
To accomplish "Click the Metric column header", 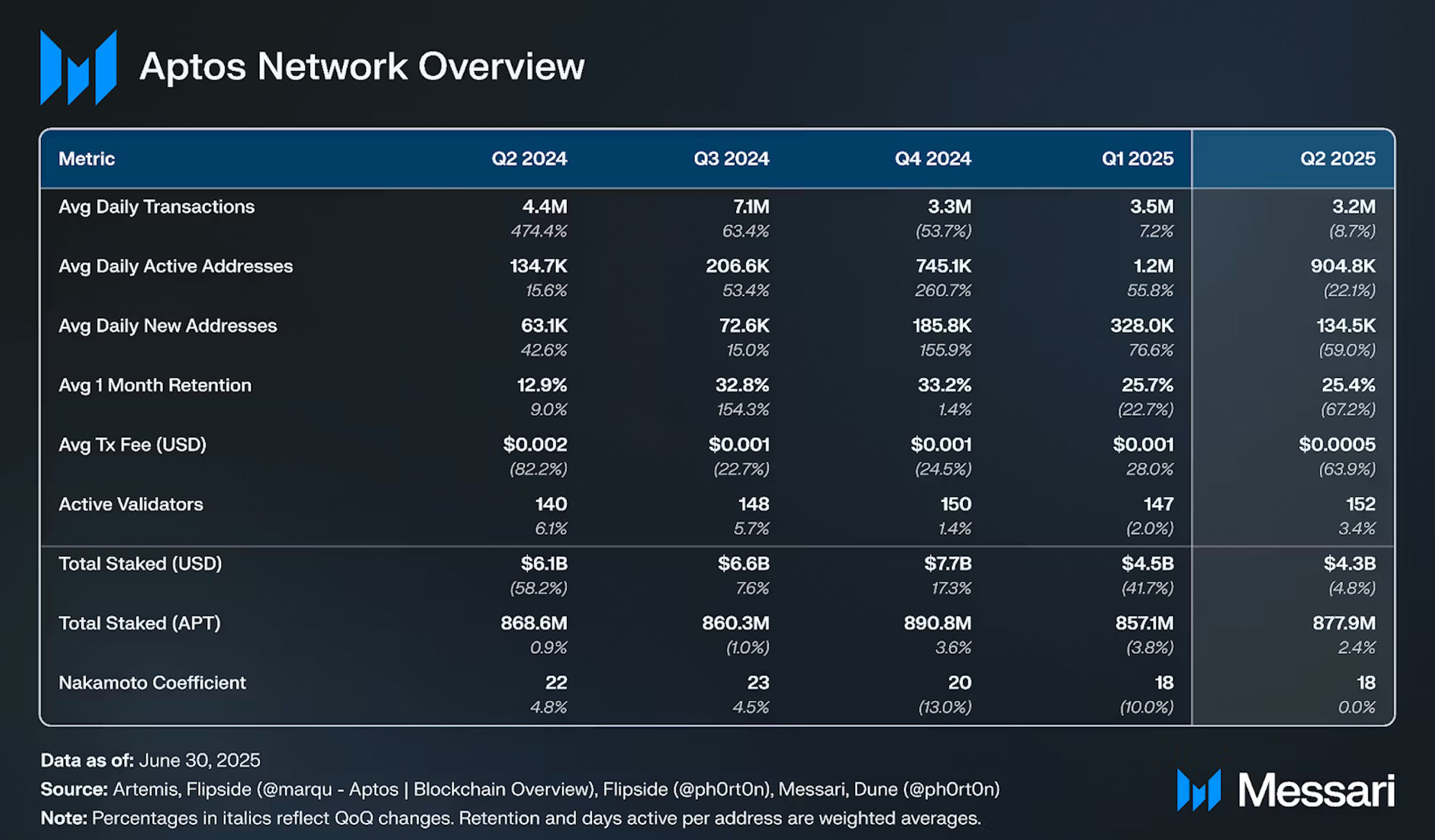I will 86,159.
